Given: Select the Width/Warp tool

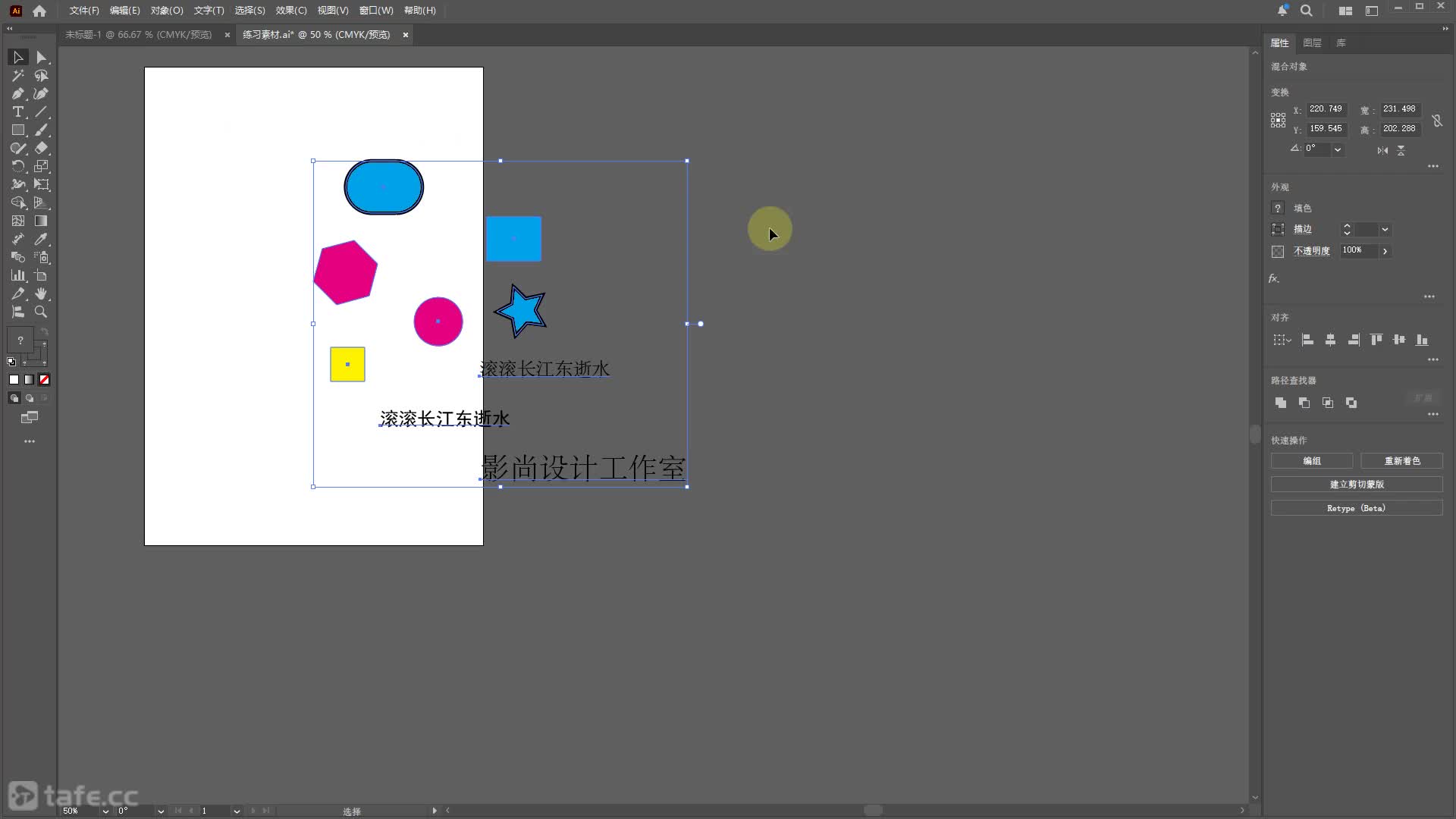Looking at the screenshot, I should tap(18, 185).
